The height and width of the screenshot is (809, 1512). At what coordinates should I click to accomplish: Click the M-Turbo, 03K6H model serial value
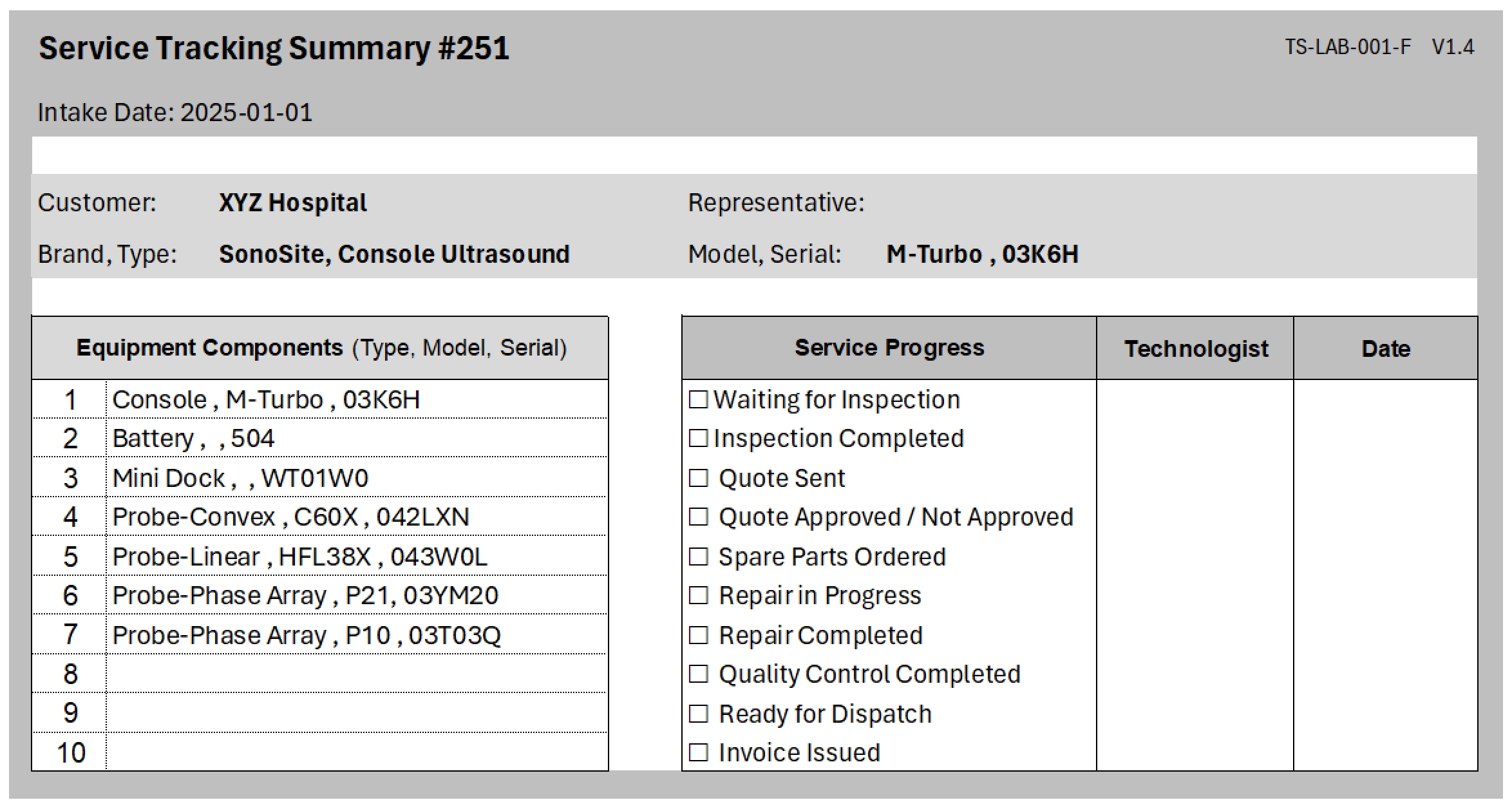pyautogui.click(x=982, y=254)
